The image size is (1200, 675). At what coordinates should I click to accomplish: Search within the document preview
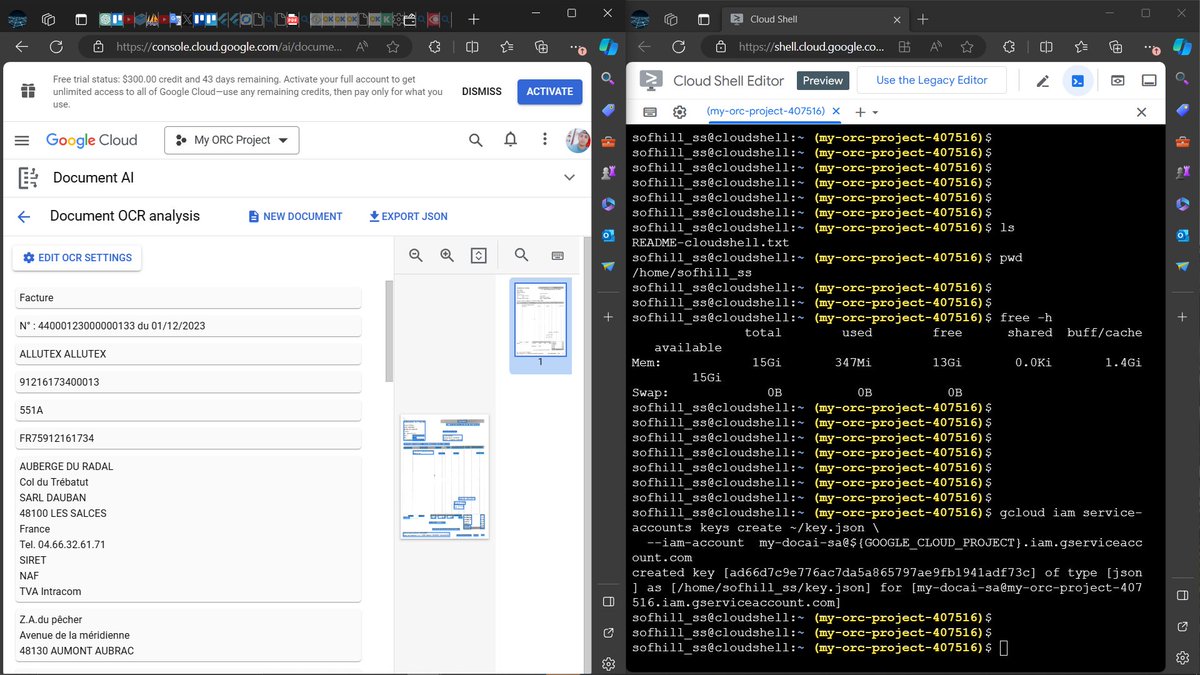click(x=521, y=256)
